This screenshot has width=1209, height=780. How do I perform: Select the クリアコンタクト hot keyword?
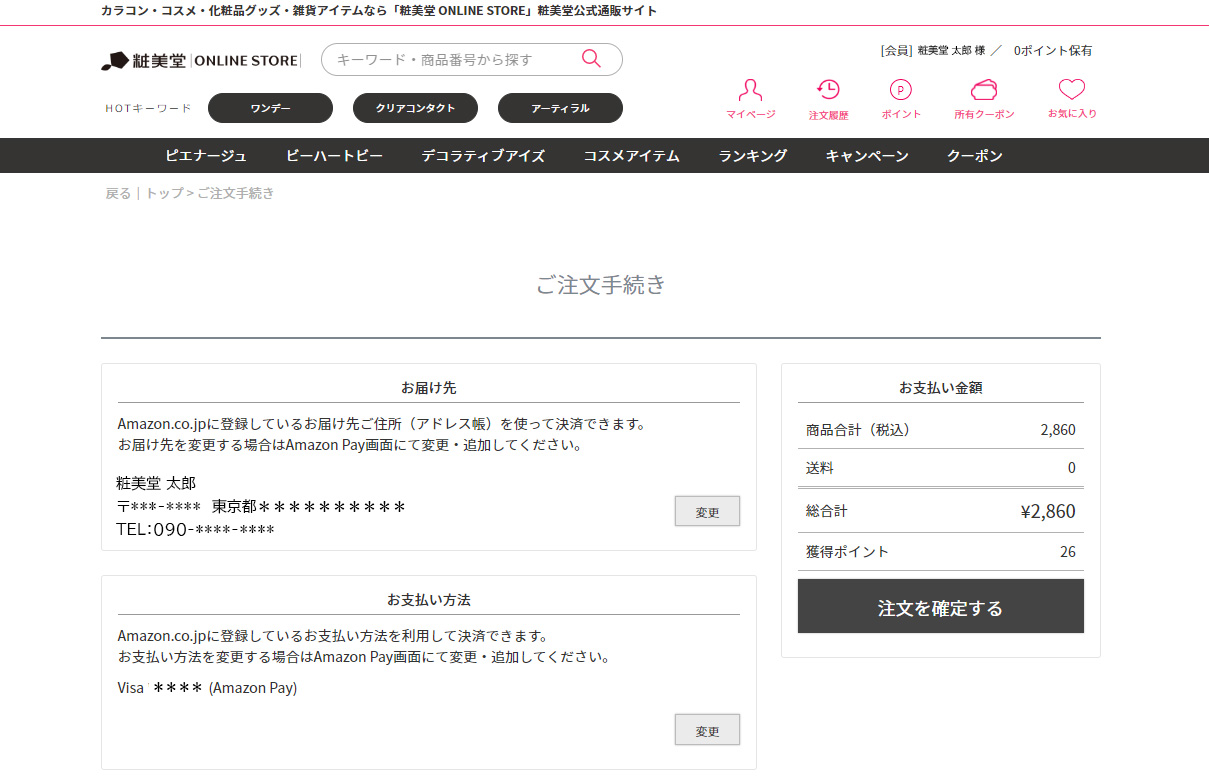click(415, 108)
